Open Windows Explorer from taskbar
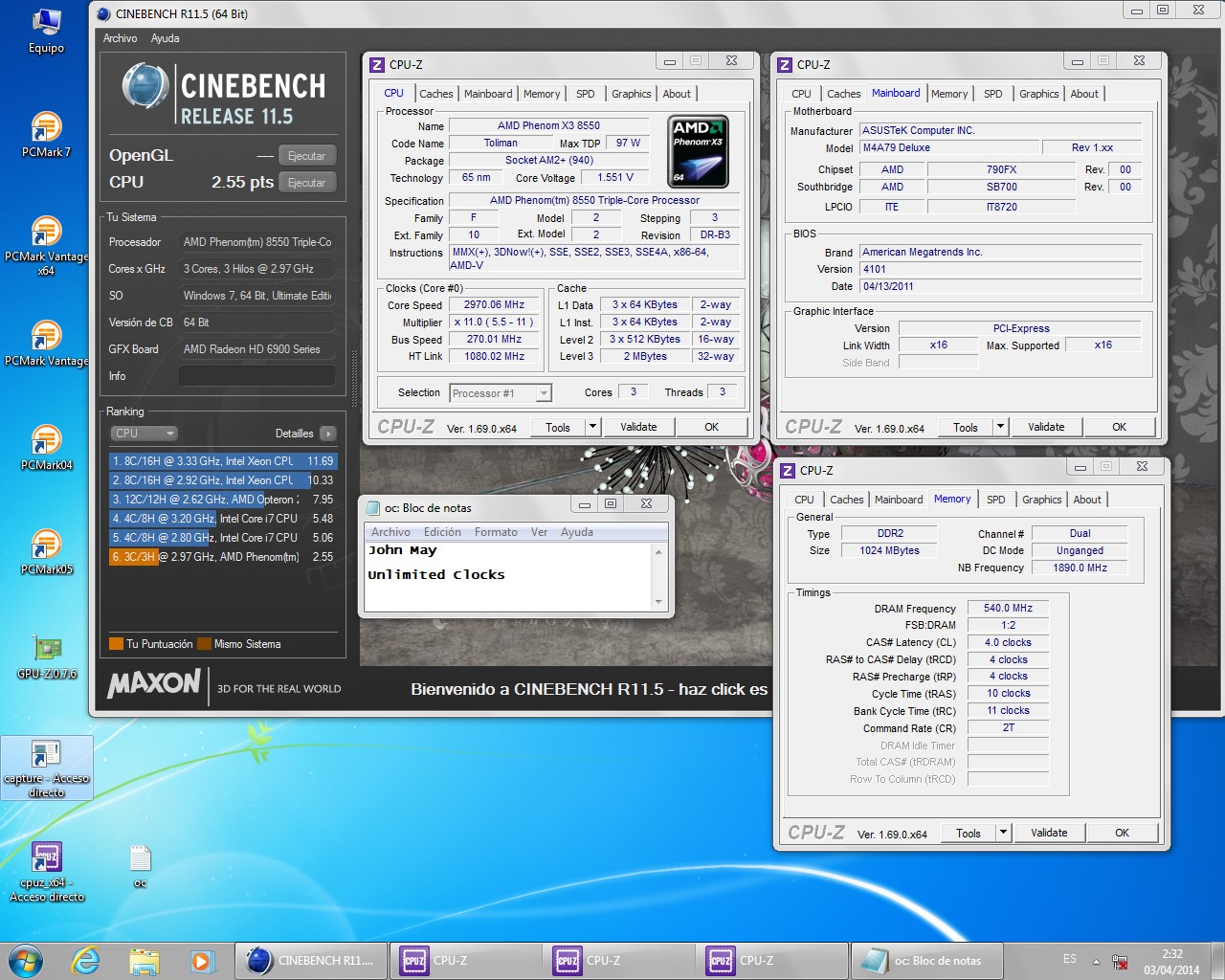The image size is (1225, 980). (x=144, y=961)
